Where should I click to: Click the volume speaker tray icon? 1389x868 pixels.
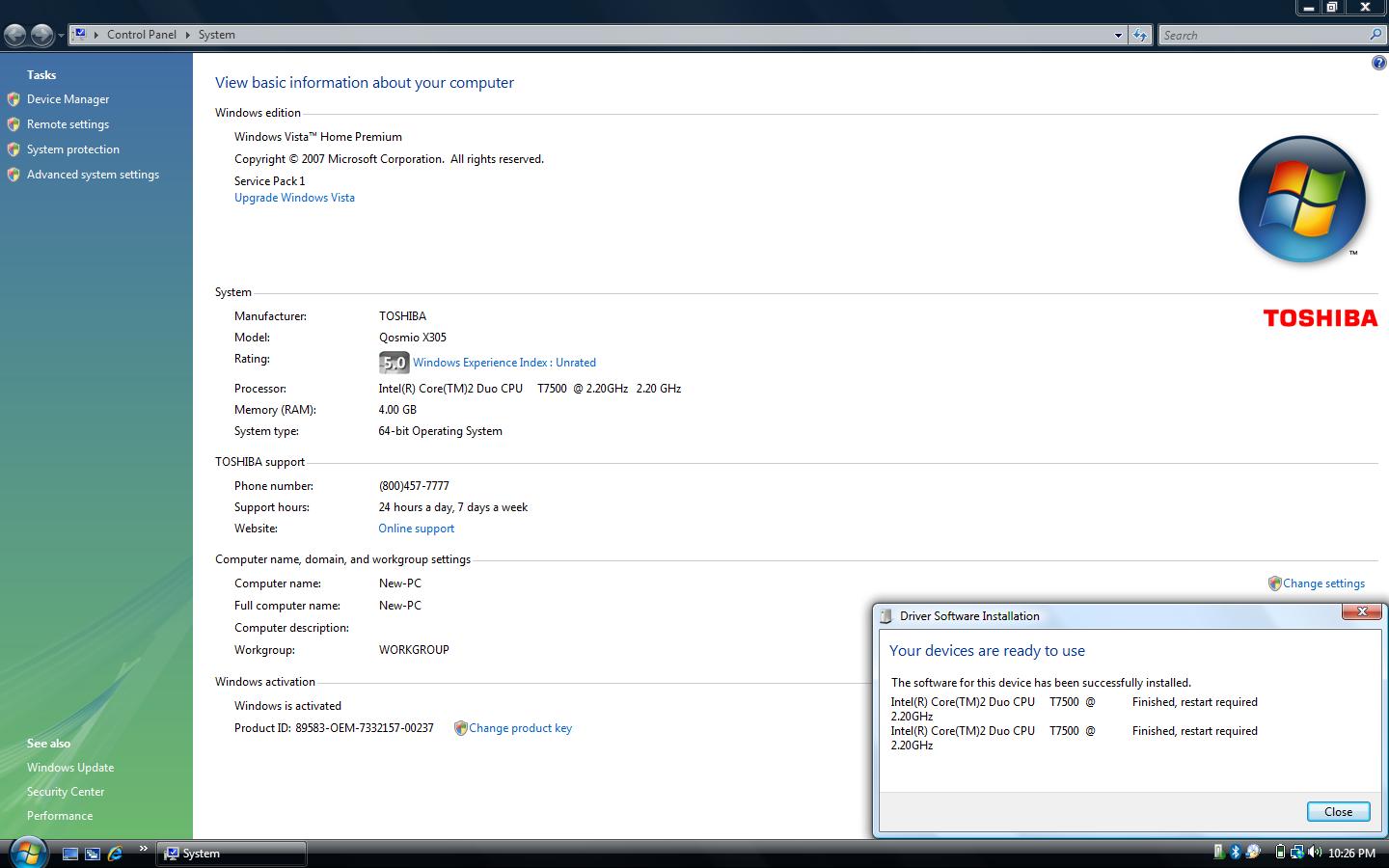1315,852
